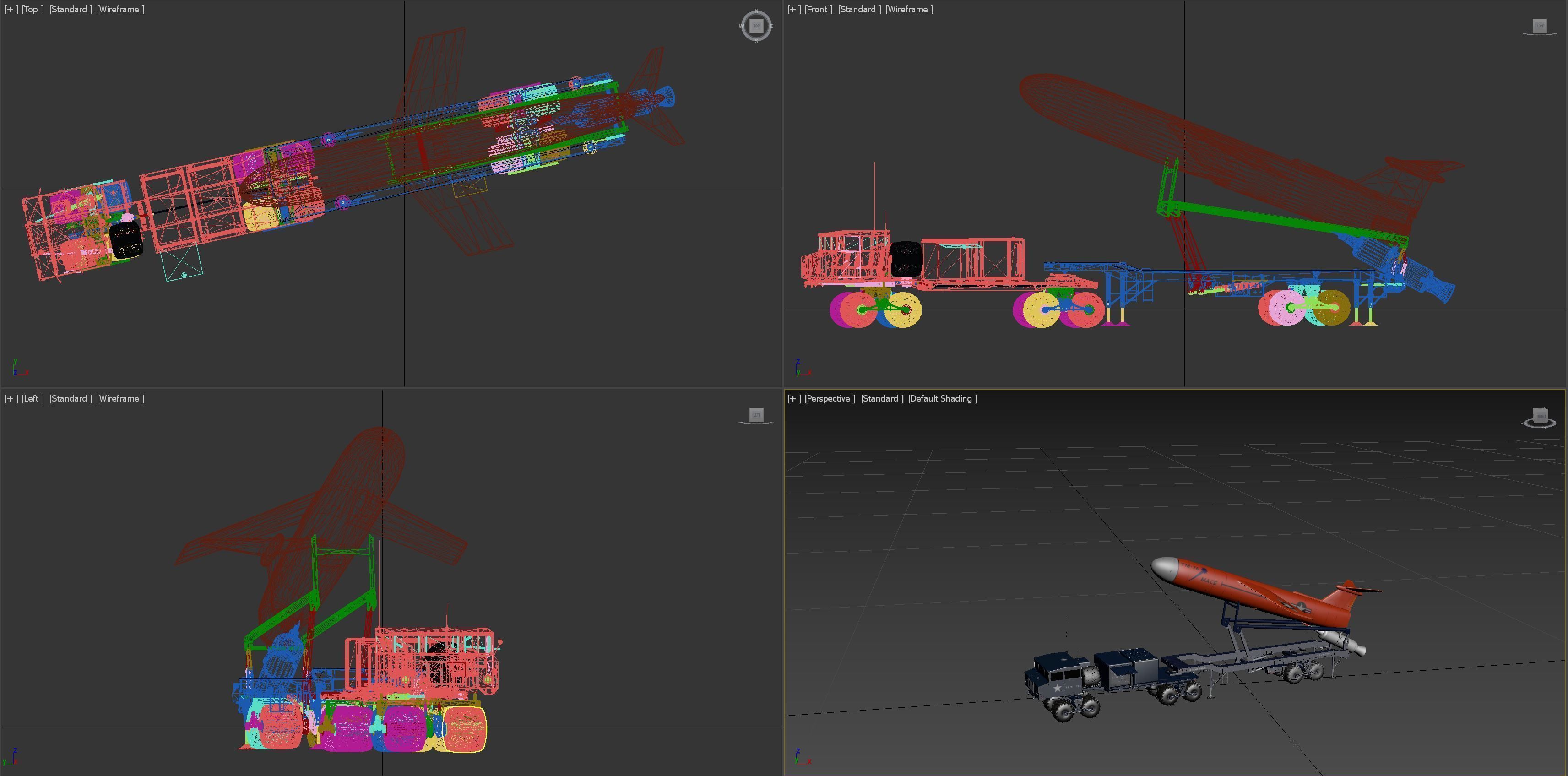
Task: Select the green launcher arm in Front viewport
Action: click(x=1284, y=222)
